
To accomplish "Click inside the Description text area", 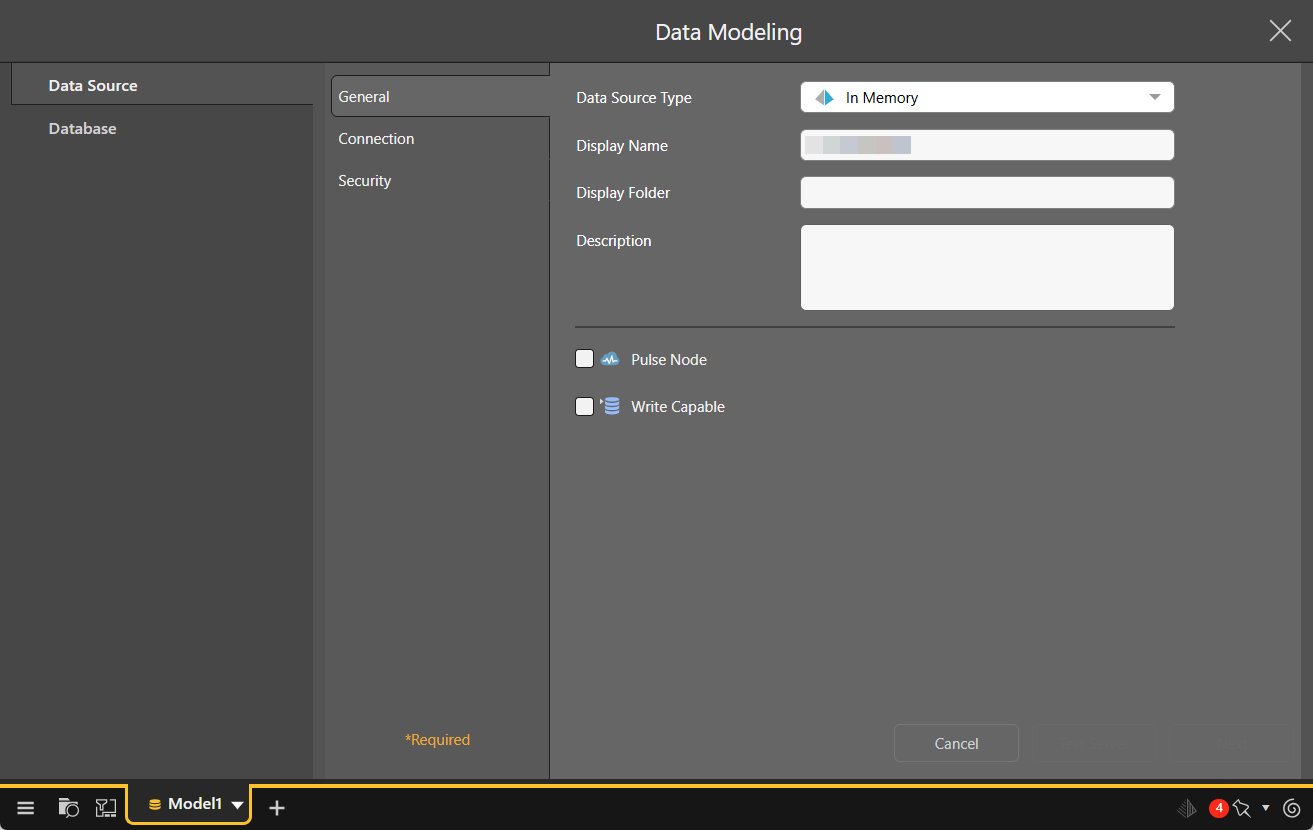I will pos(986,267).
